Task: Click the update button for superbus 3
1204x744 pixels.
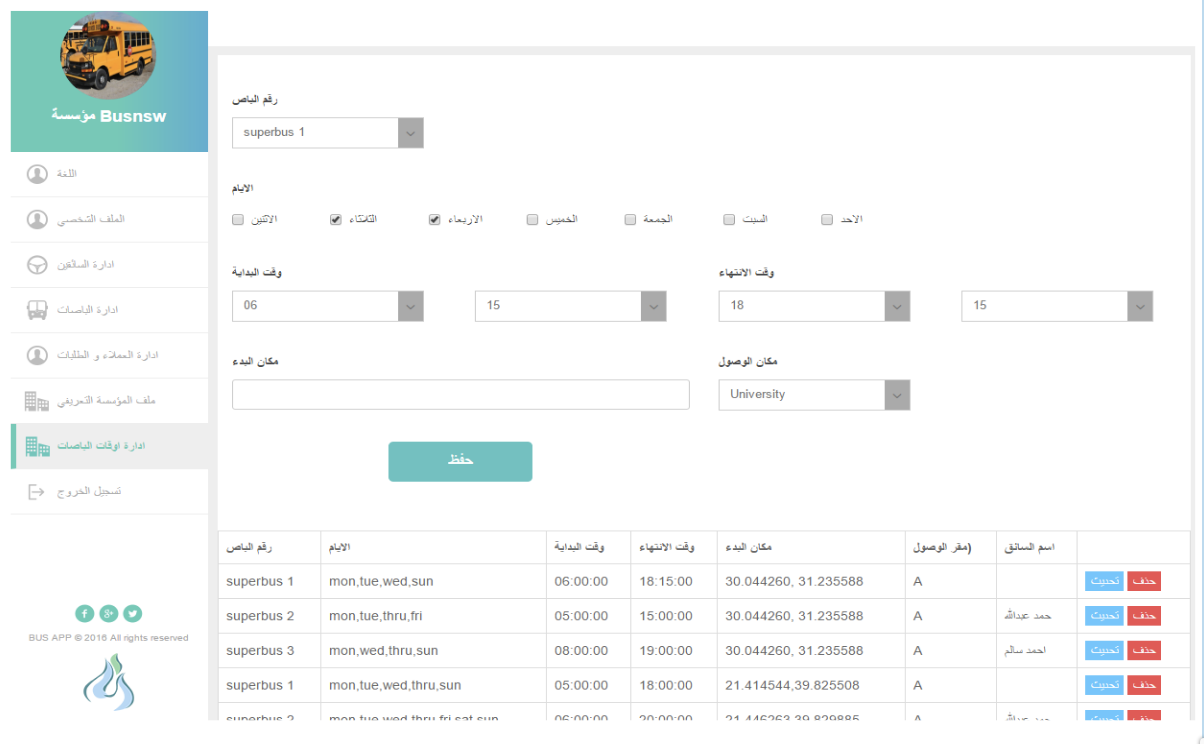Action: [x=1104, y=651]
